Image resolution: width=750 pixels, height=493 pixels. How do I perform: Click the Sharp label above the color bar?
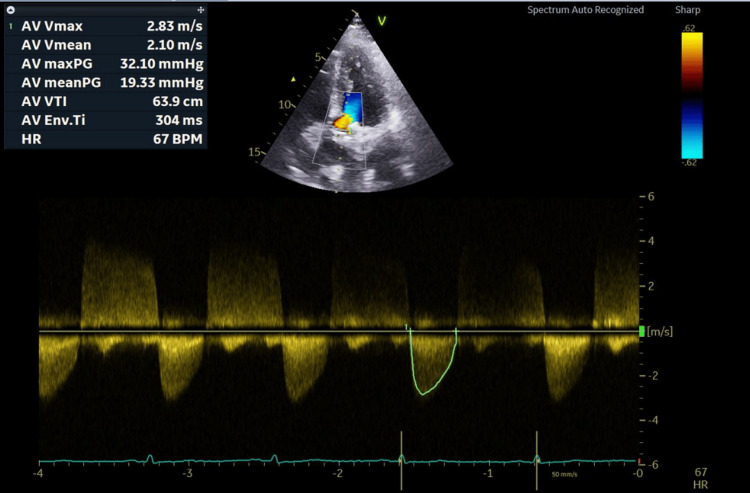click(687, 10)
